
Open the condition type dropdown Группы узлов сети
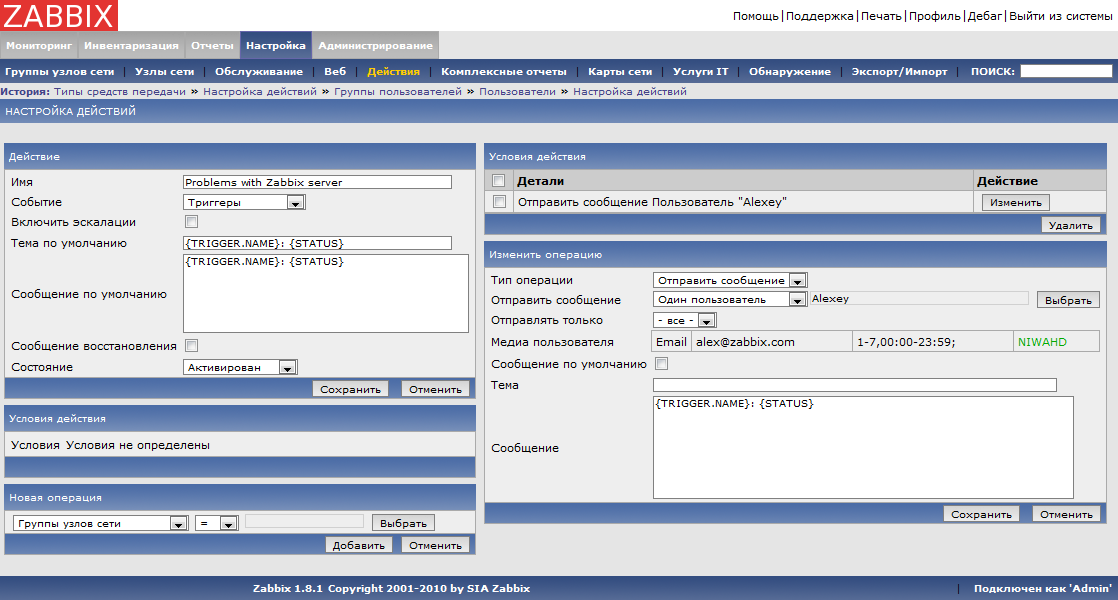click(101, 524)
